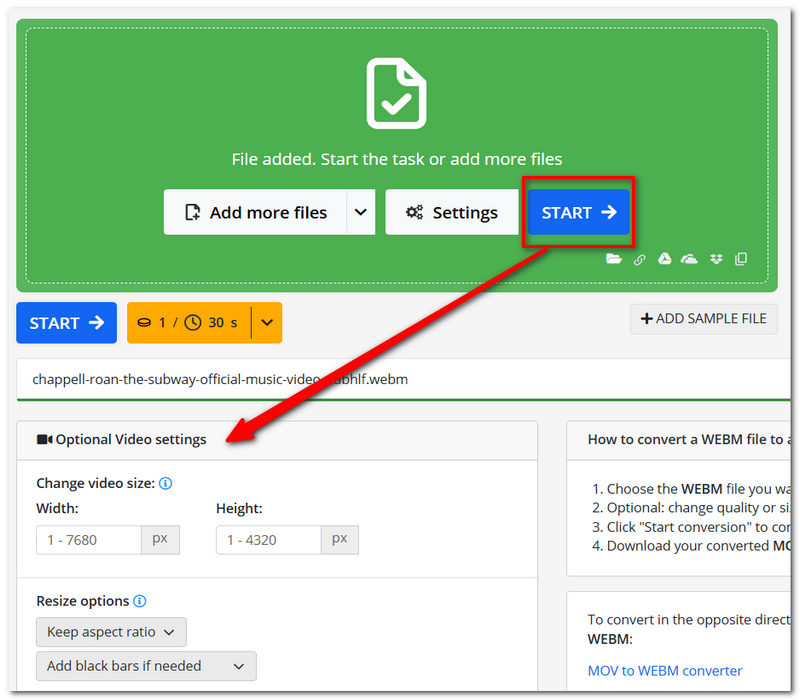
Task: Open the Add black bars if needed dropdown
Action: (146, 666)
